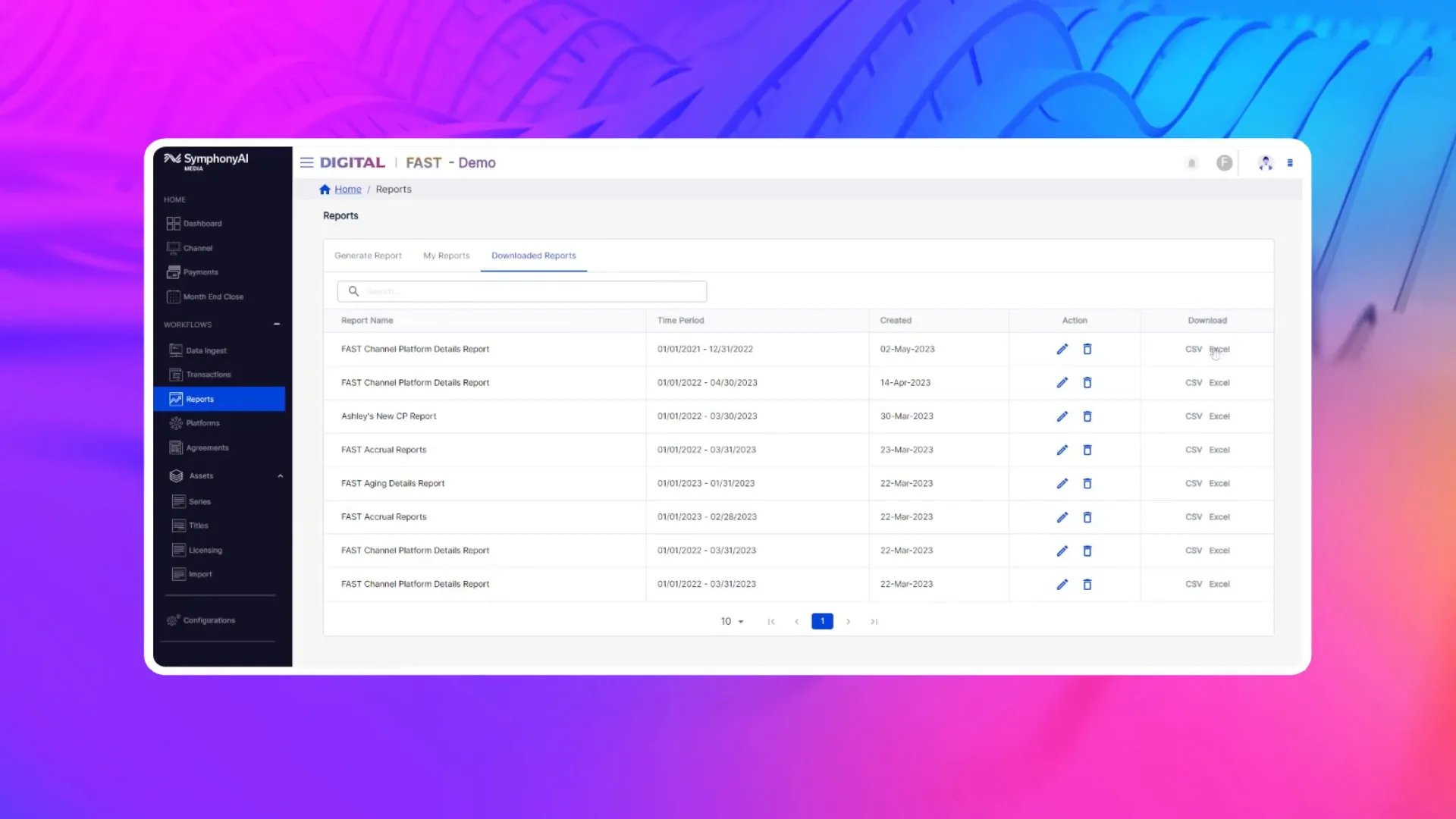Go to the previous page arrow
The image size is (1456, 819).
pyautogui.click(x=796, y=622)
